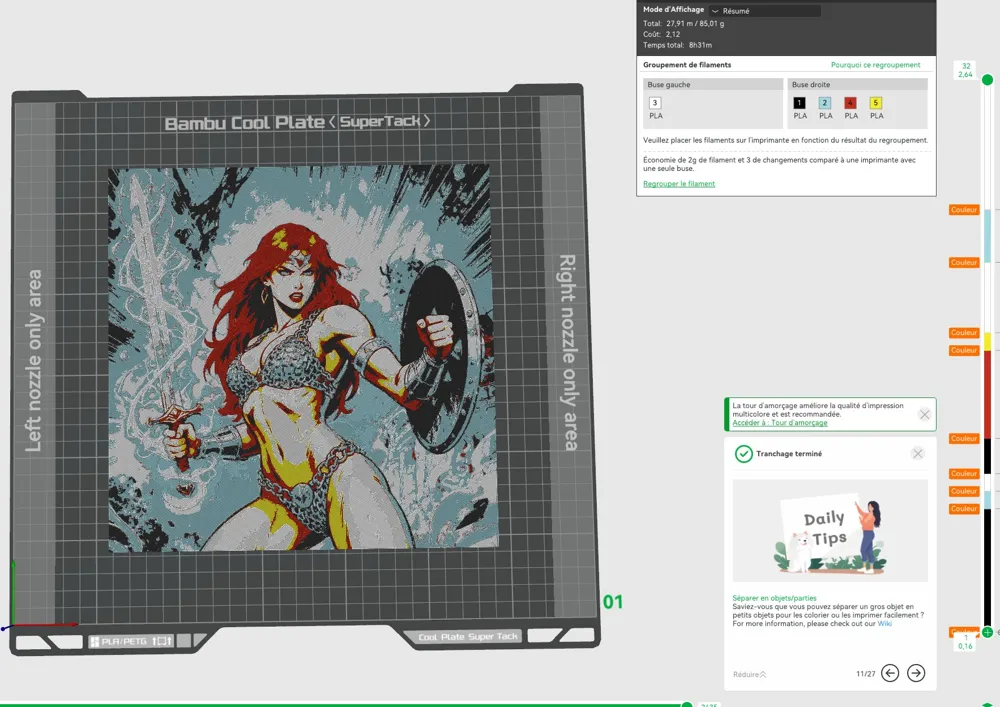Viewport: 1000px width, 707px height.
Task: Click the Total 27,91 m / 85,01 g value
Action: pos(695,24)
